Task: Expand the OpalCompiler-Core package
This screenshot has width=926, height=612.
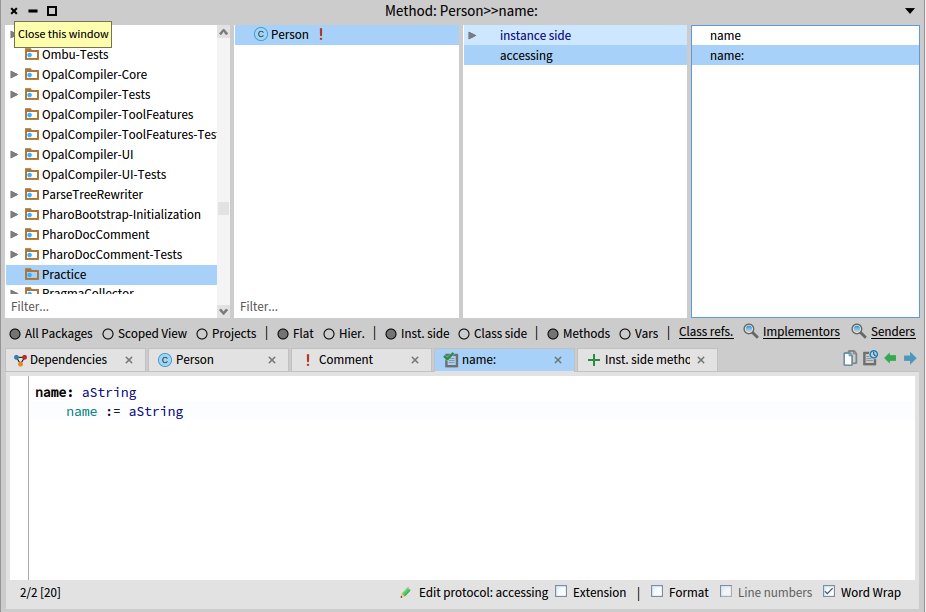Action: click(14, 75)
